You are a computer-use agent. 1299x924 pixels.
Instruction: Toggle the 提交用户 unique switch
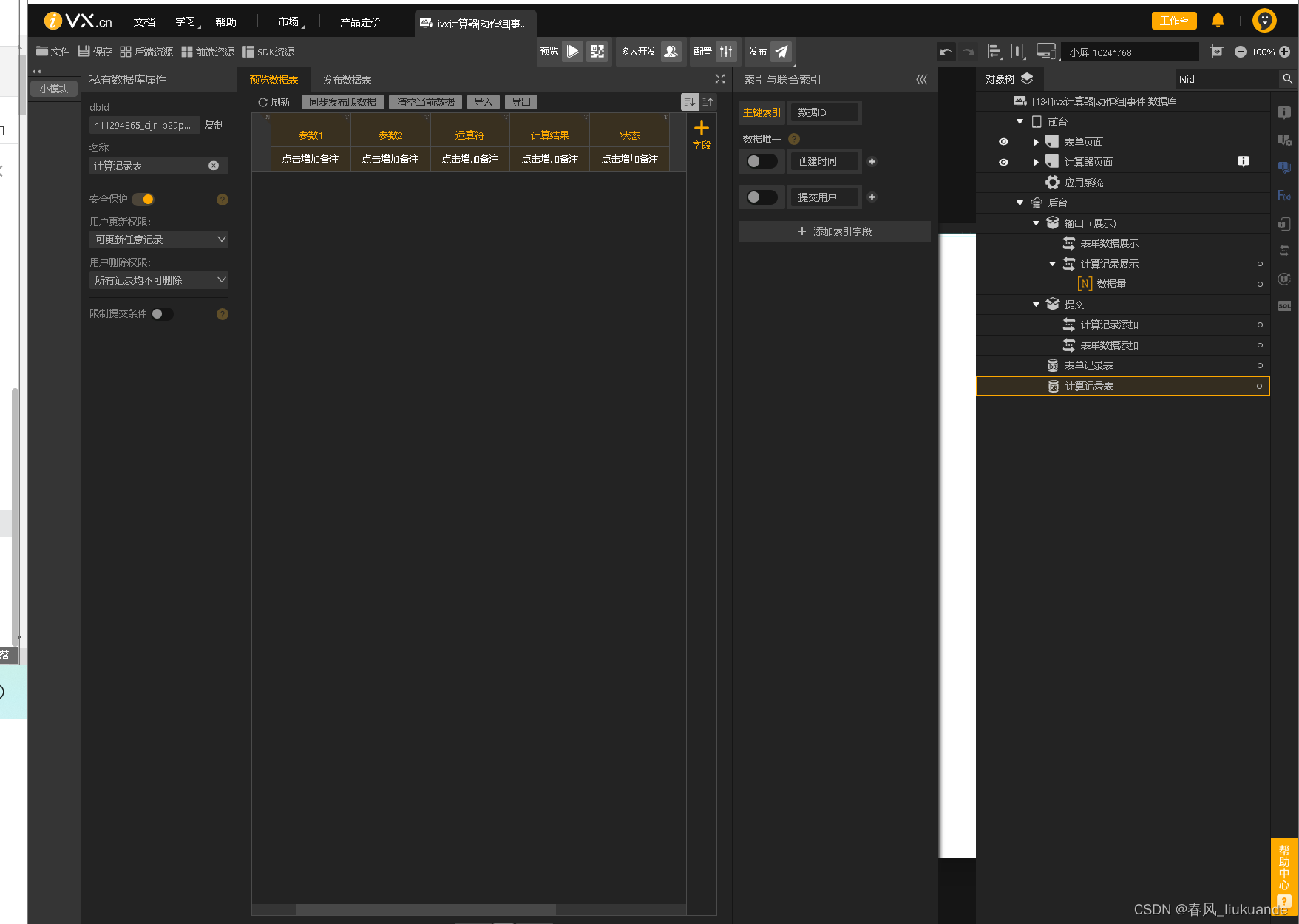(762, 197)
